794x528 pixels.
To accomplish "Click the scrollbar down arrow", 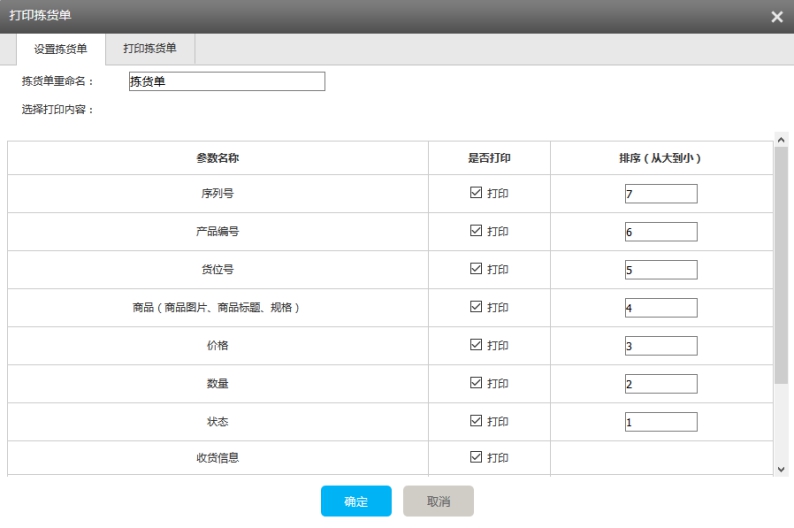I will coord(781,468).
